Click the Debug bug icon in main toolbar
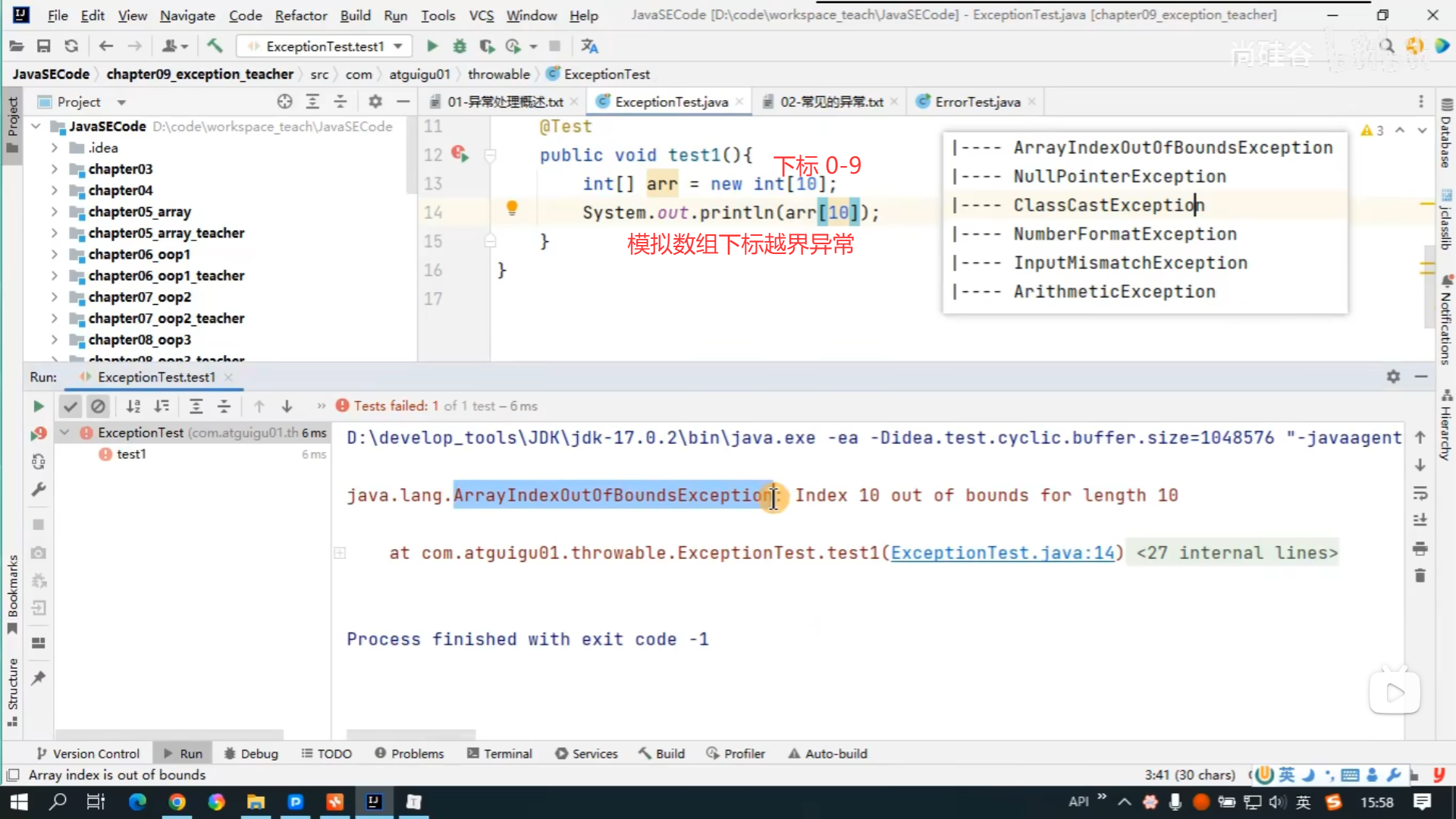The image size is (1456, 819). click(x=460, y=46)
